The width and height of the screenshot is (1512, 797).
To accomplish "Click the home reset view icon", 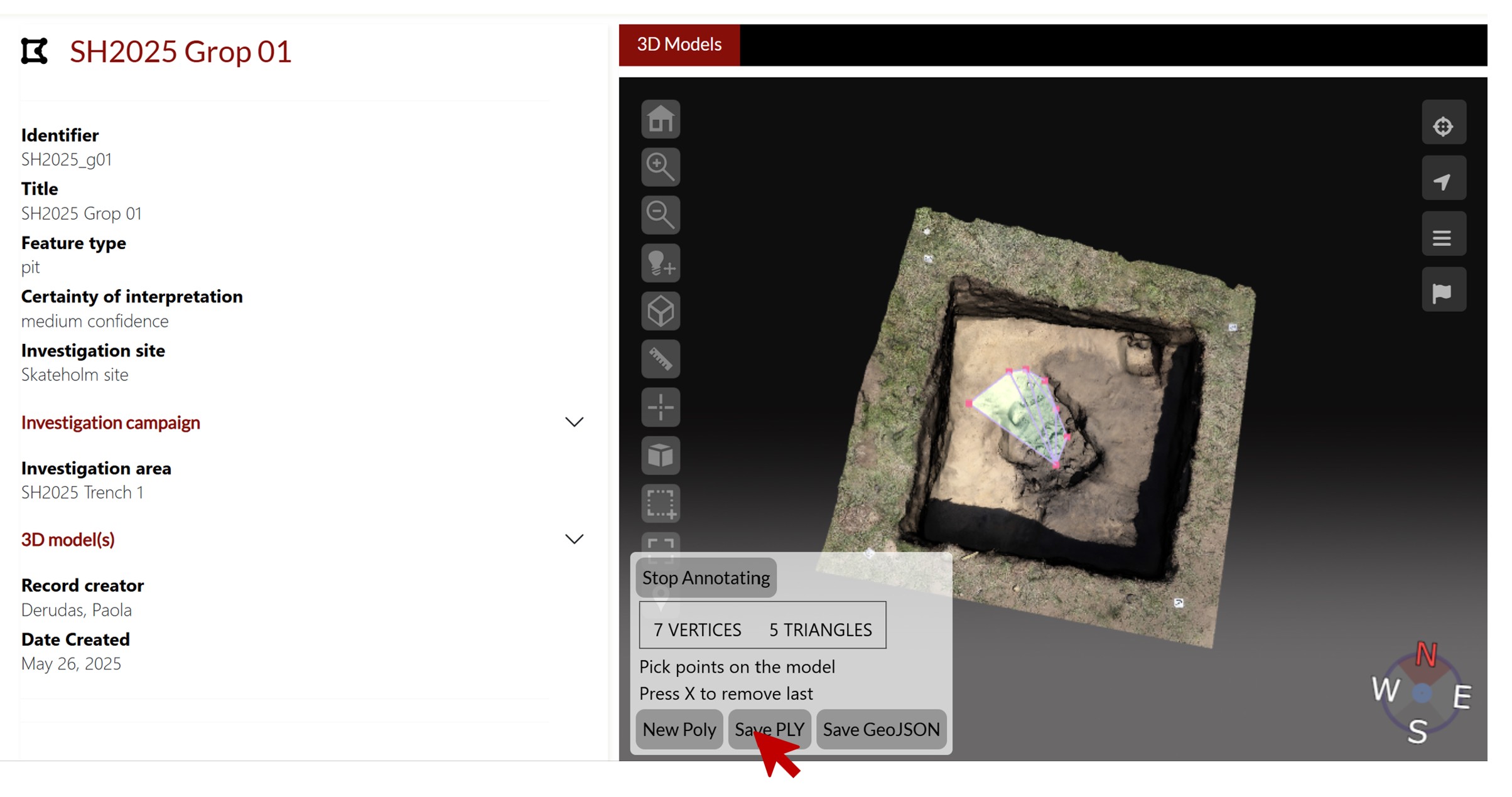I will 660,119.
